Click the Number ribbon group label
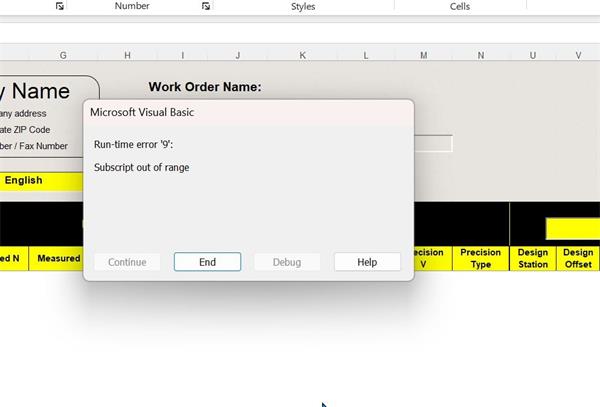This screenshot has height=407, width=600. [x=132, y=6]
